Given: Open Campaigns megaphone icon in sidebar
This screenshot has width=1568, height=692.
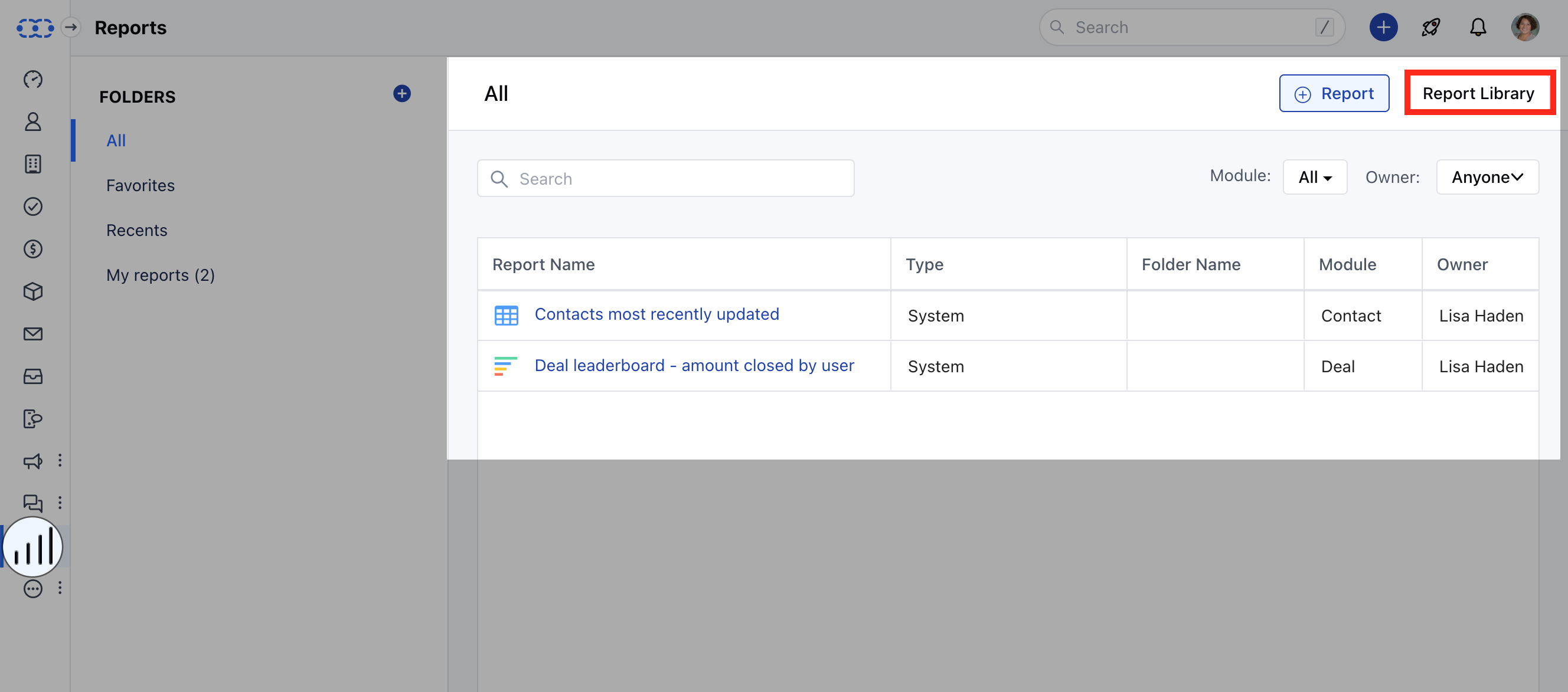Looking at the screenshot, I should pos(33,461).
